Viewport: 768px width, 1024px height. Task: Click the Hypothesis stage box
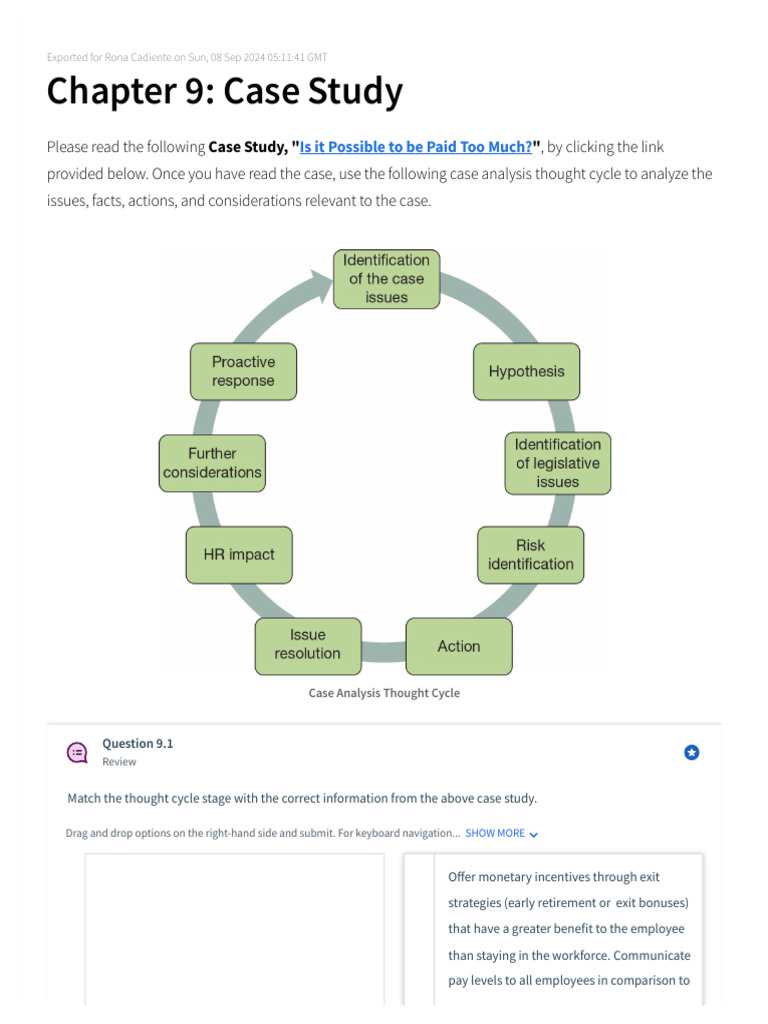point(526,371)
